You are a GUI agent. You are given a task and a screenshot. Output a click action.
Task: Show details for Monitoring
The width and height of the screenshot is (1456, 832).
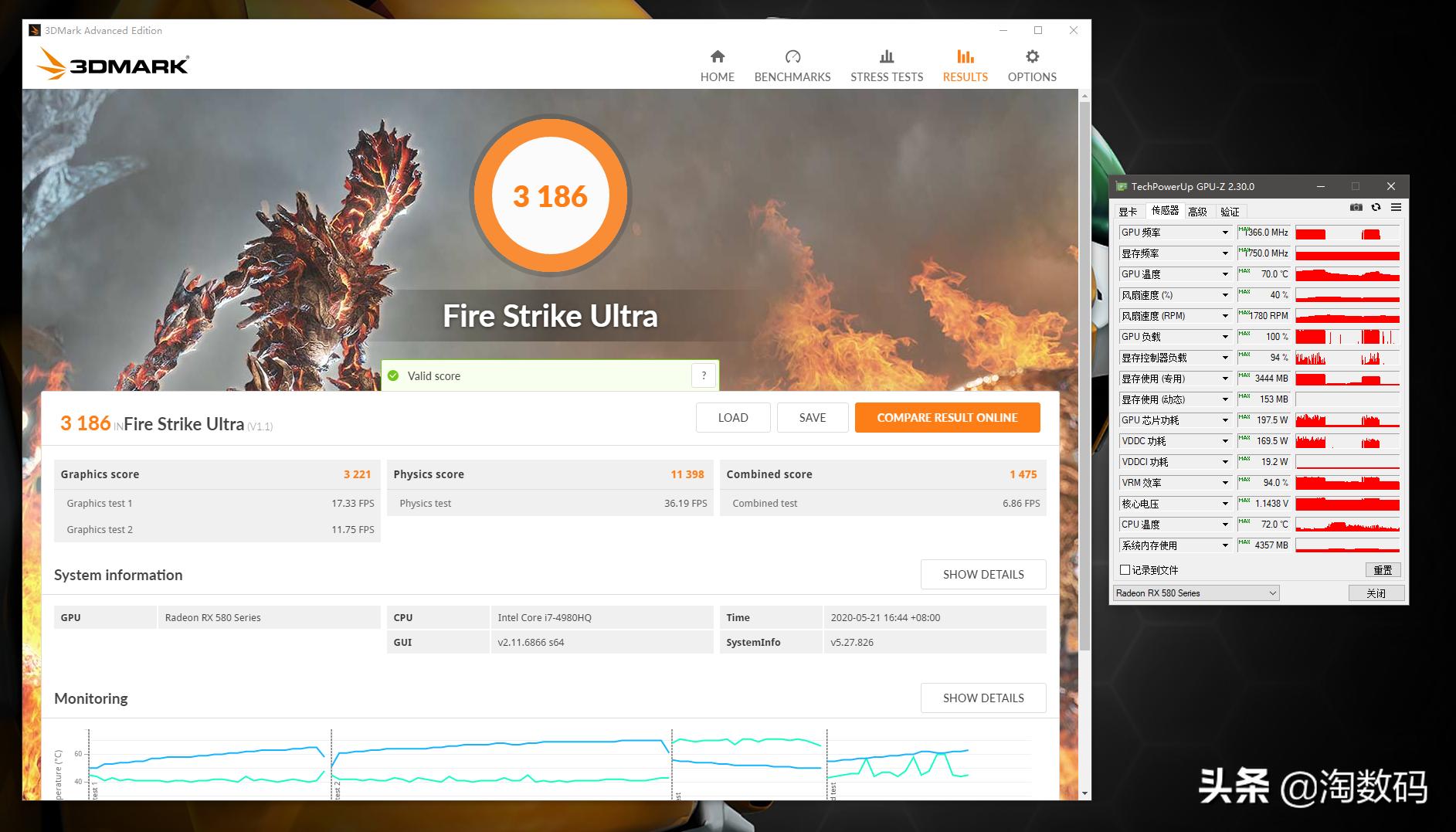pyautogui.click(x=983, y=698)
